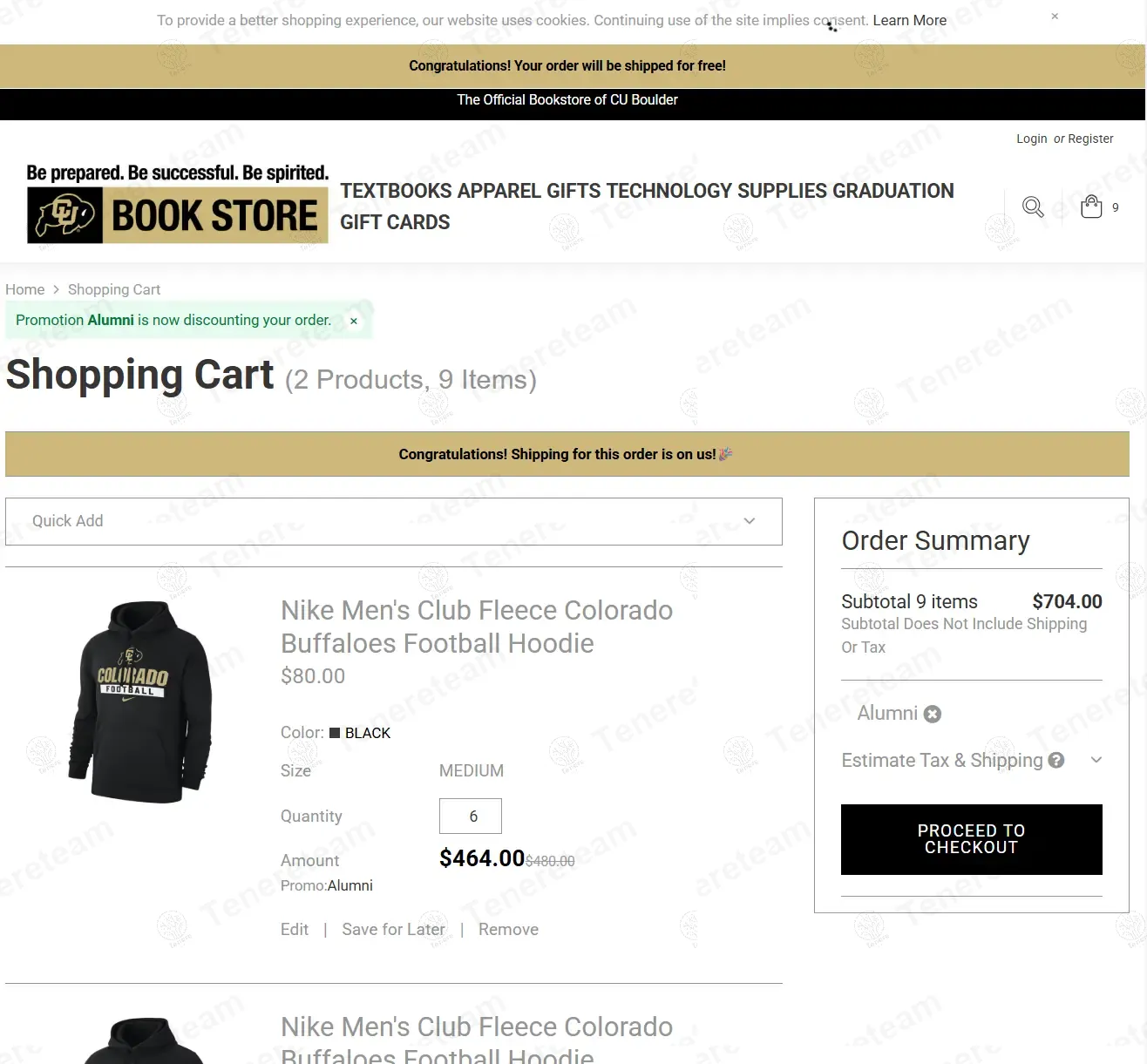Click the search magnifier icon
This screenshot has height=1064, width=1147.
click(1033, 207)
